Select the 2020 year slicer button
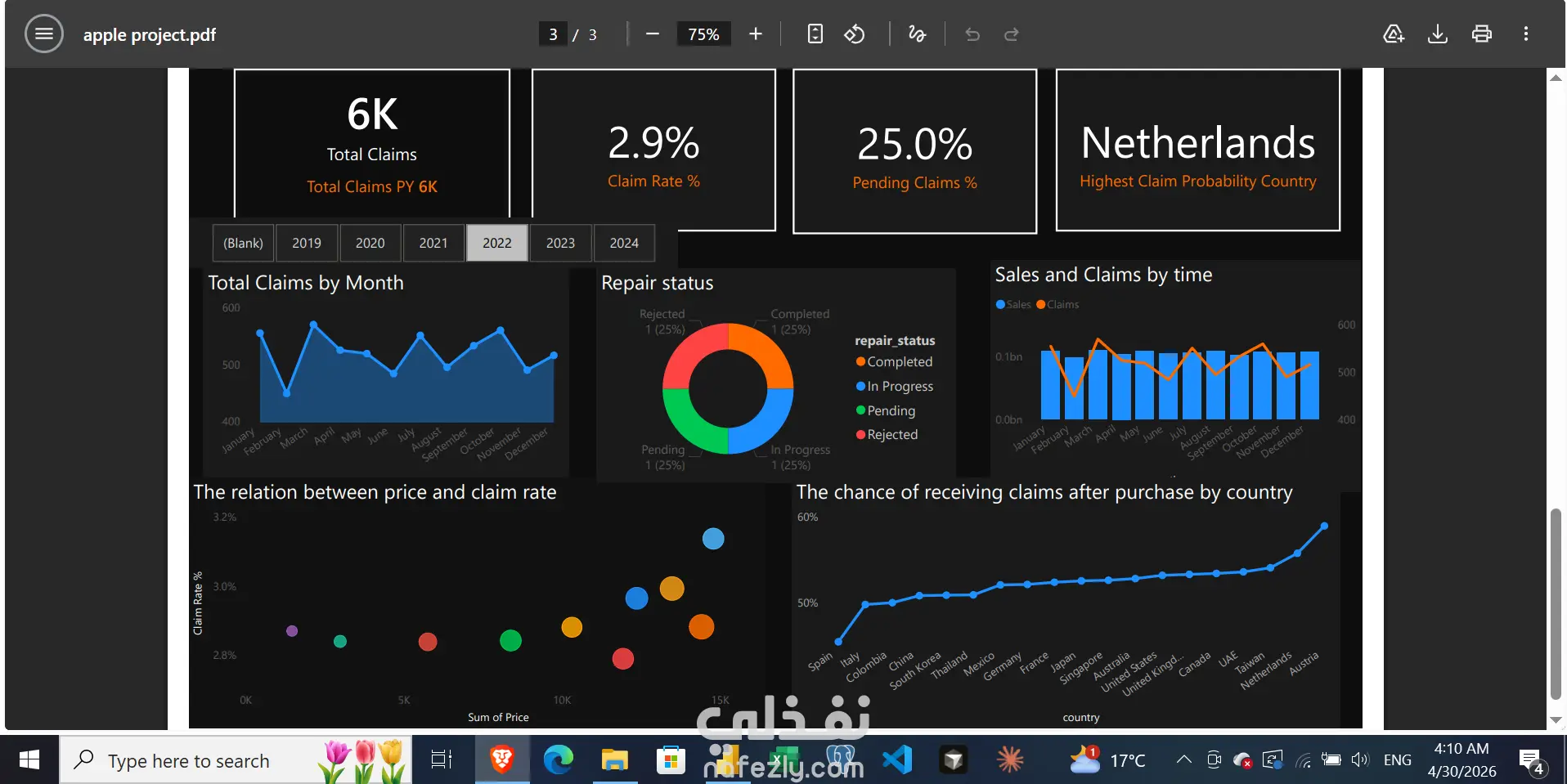Image resolution: width=1567 pixels, height=784 pixels. coord(370,243)
